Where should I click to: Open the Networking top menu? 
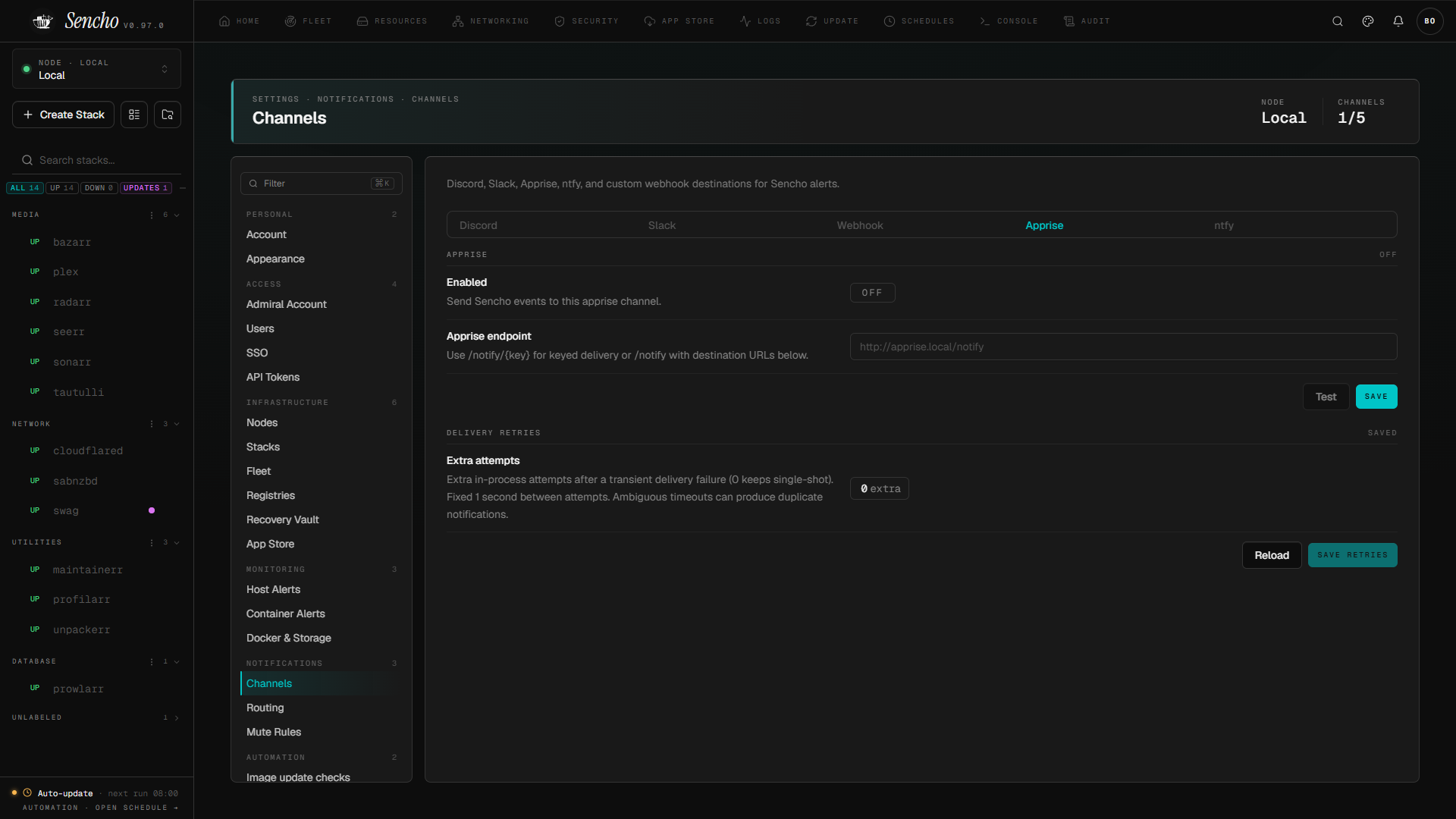tap(491, 21)
